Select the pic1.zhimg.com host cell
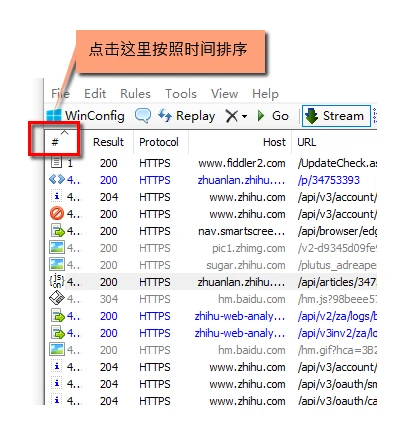Image resolution: width=407 pixels, height=435 pixels. click(249, 248)
